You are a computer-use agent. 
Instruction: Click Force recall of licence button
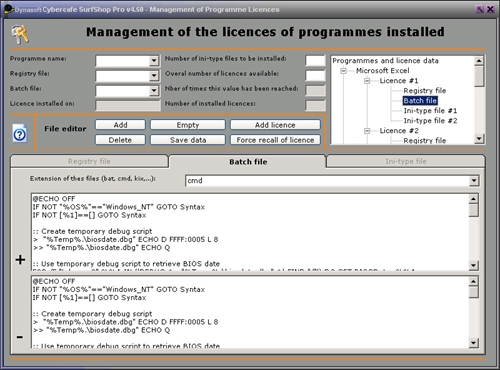275,140
